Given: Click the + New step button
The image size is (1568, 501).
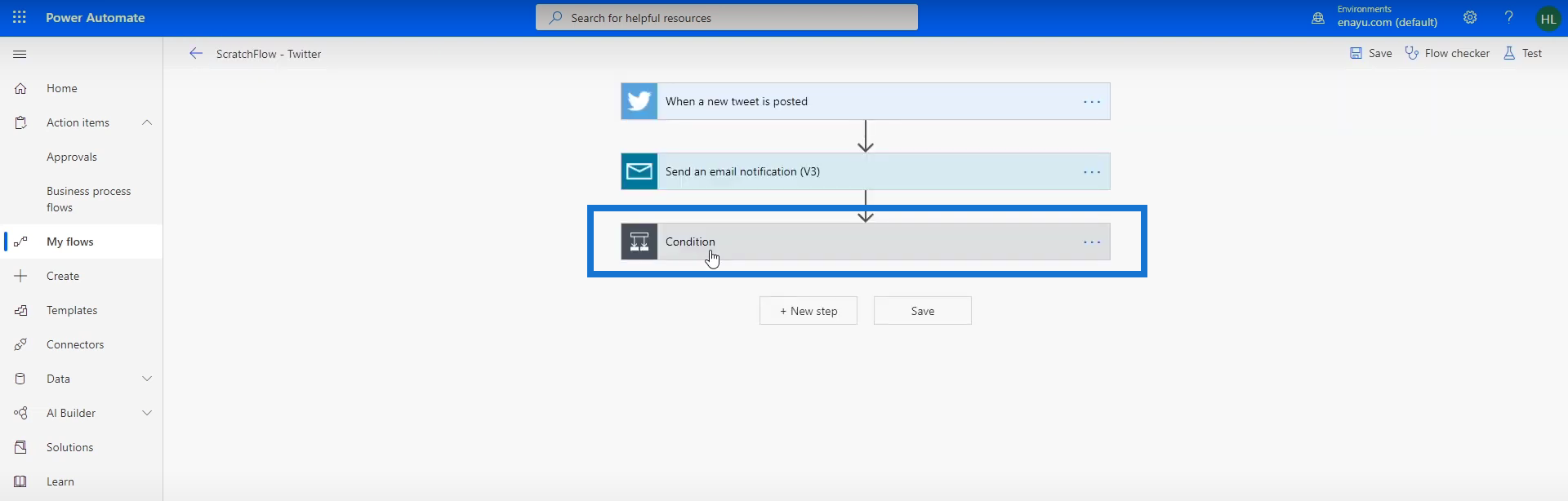Looking at the screenshot, I should click(808, 311).
